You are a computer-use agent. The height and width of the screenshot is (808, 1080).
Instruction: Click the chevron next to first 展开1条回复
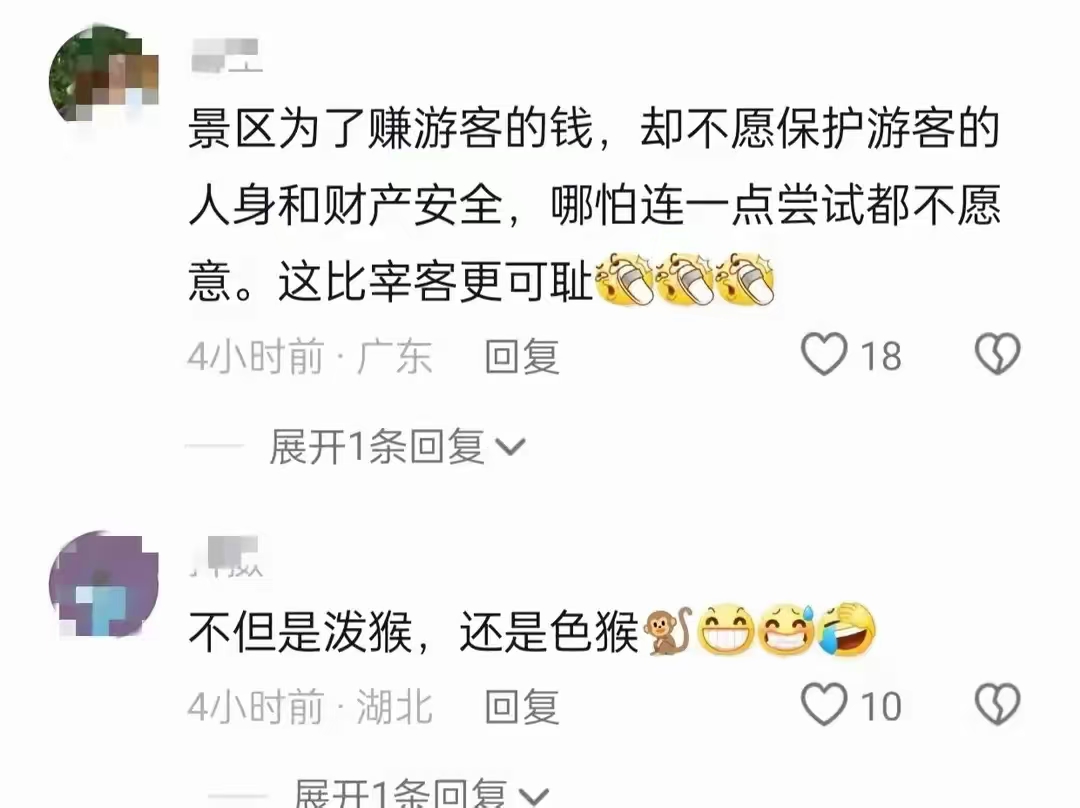coord(511,448)
